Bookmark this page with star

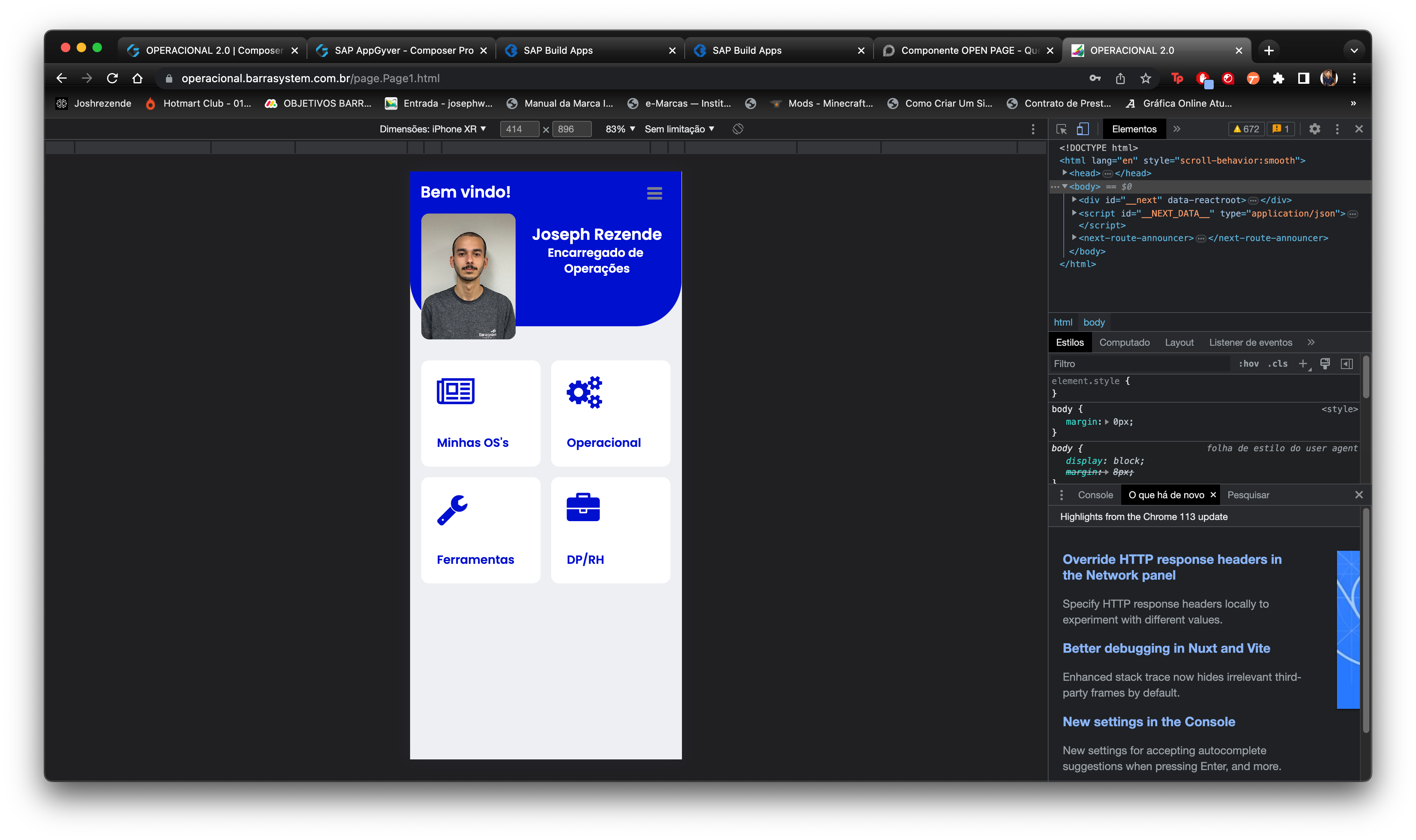(1145, 78)
